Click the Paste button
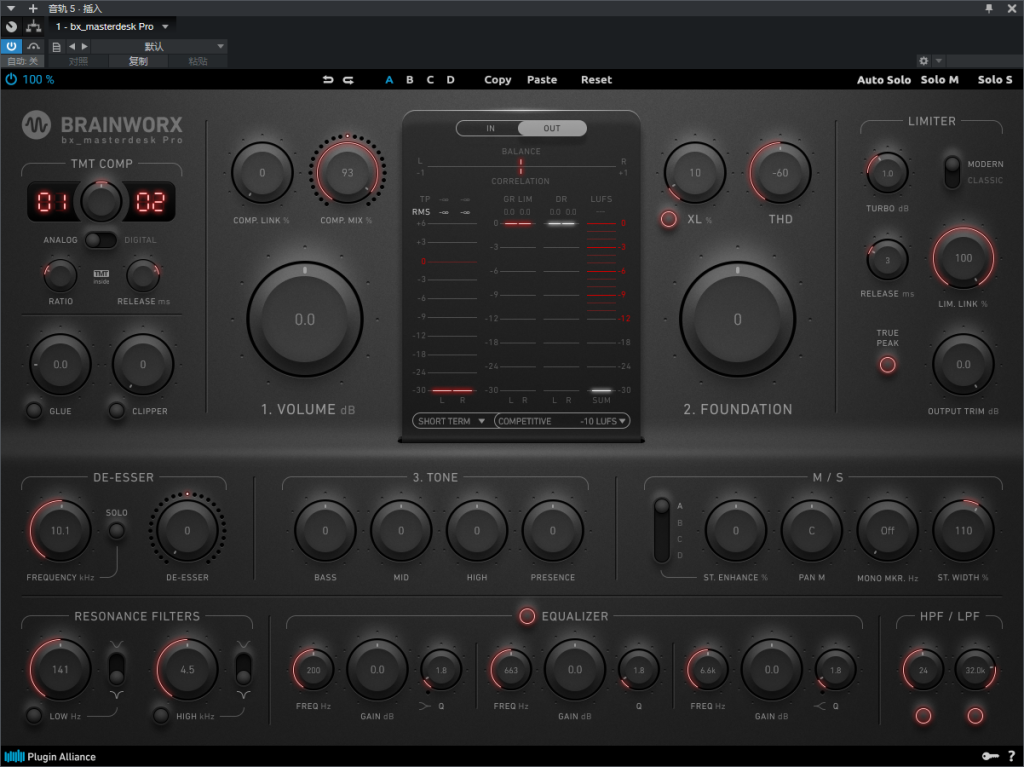The width and height of the screenshot is (1024, 767). 542,80
